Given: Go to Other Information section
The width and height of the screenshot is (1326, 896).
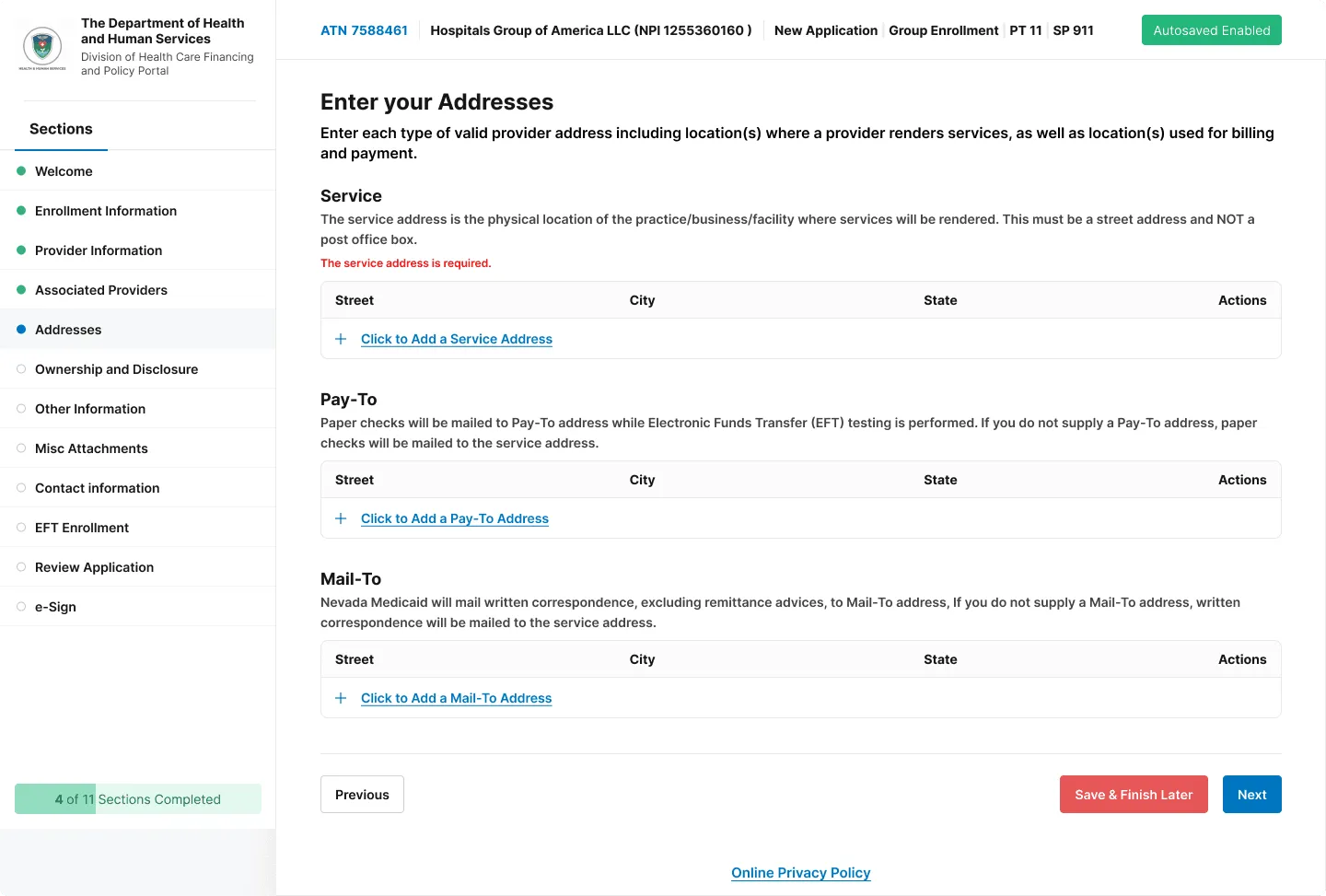Looking at the screenshot, I should coord(138,409).
